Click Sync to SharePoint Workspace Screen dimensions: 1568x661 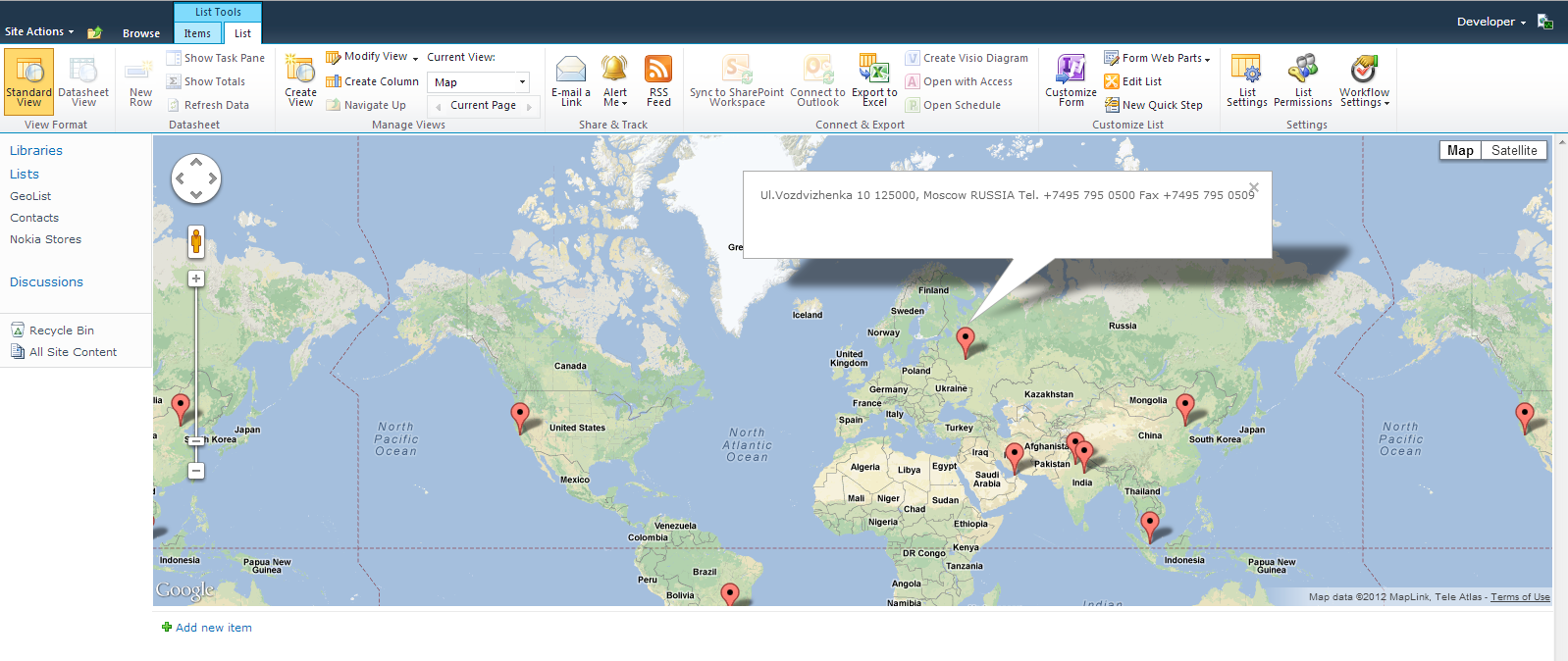click(737, 81)
